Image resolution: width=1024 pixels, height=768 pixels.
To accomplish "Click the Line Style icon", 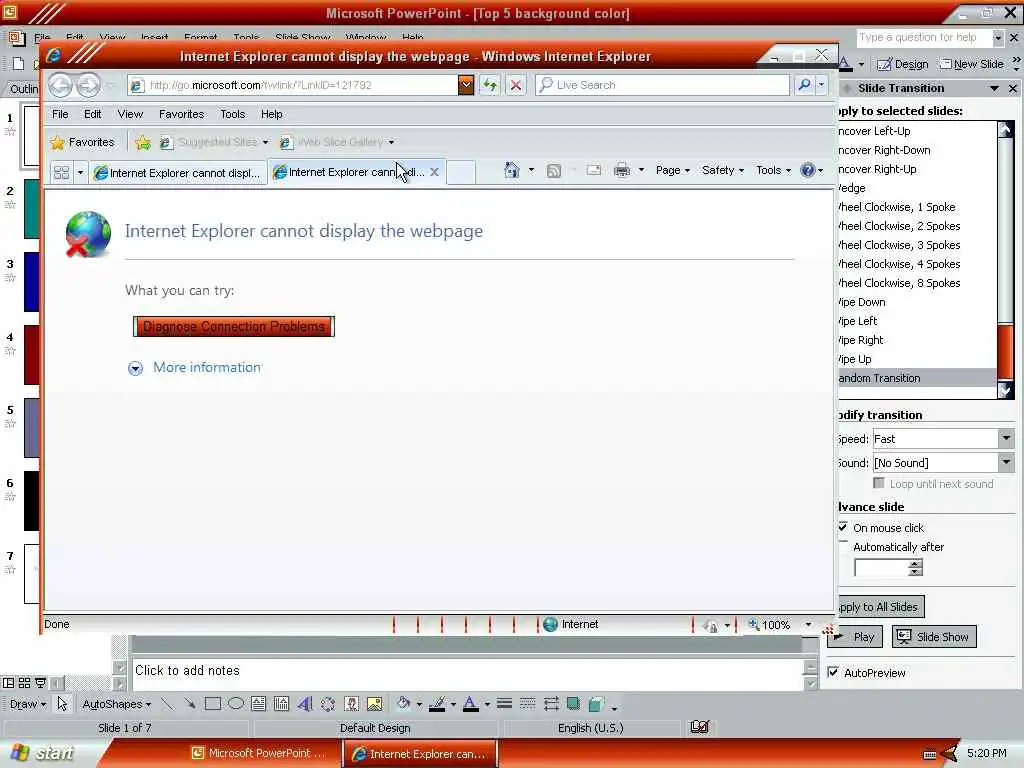I will (x=504, y=704).
